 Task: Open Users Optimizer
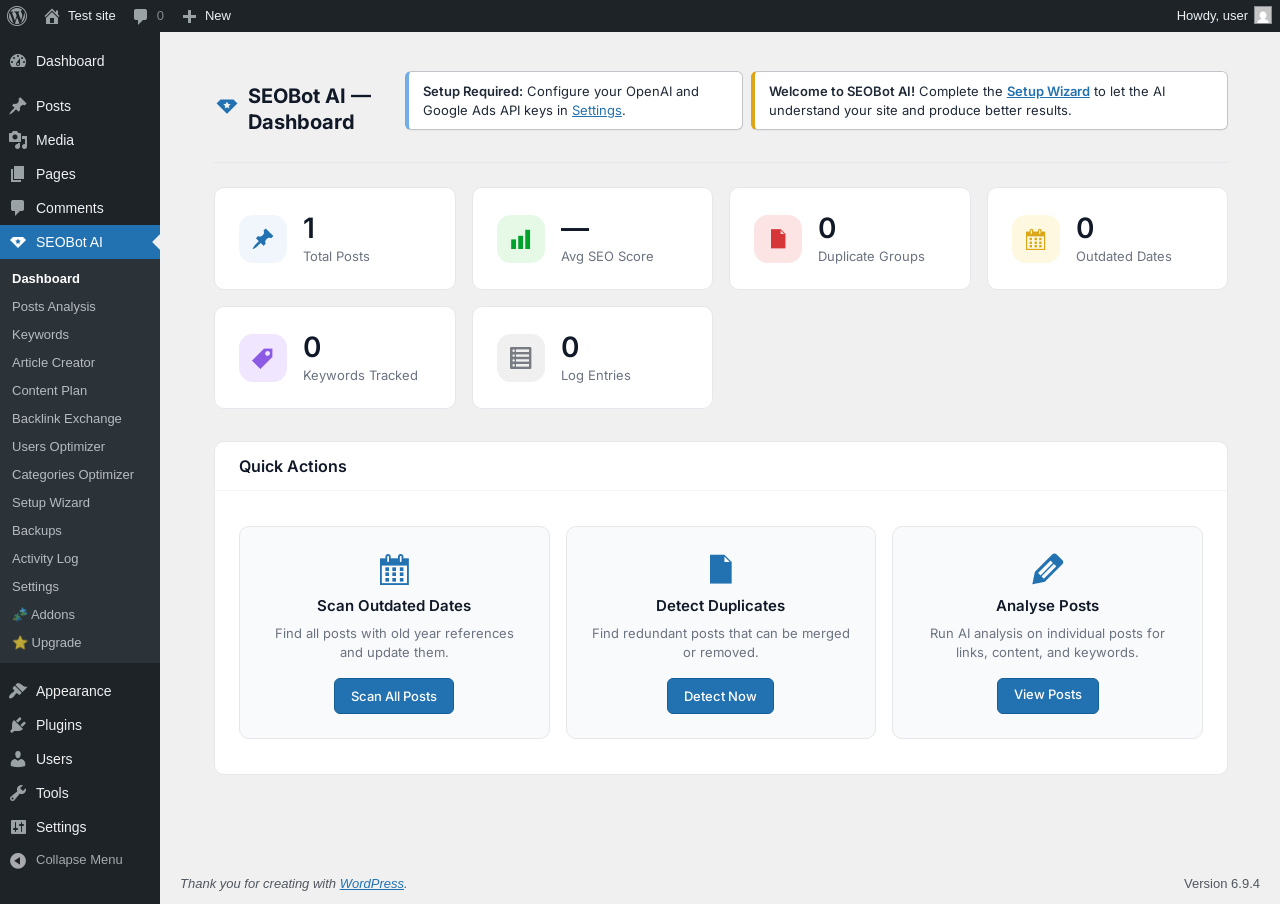point(58,447)
